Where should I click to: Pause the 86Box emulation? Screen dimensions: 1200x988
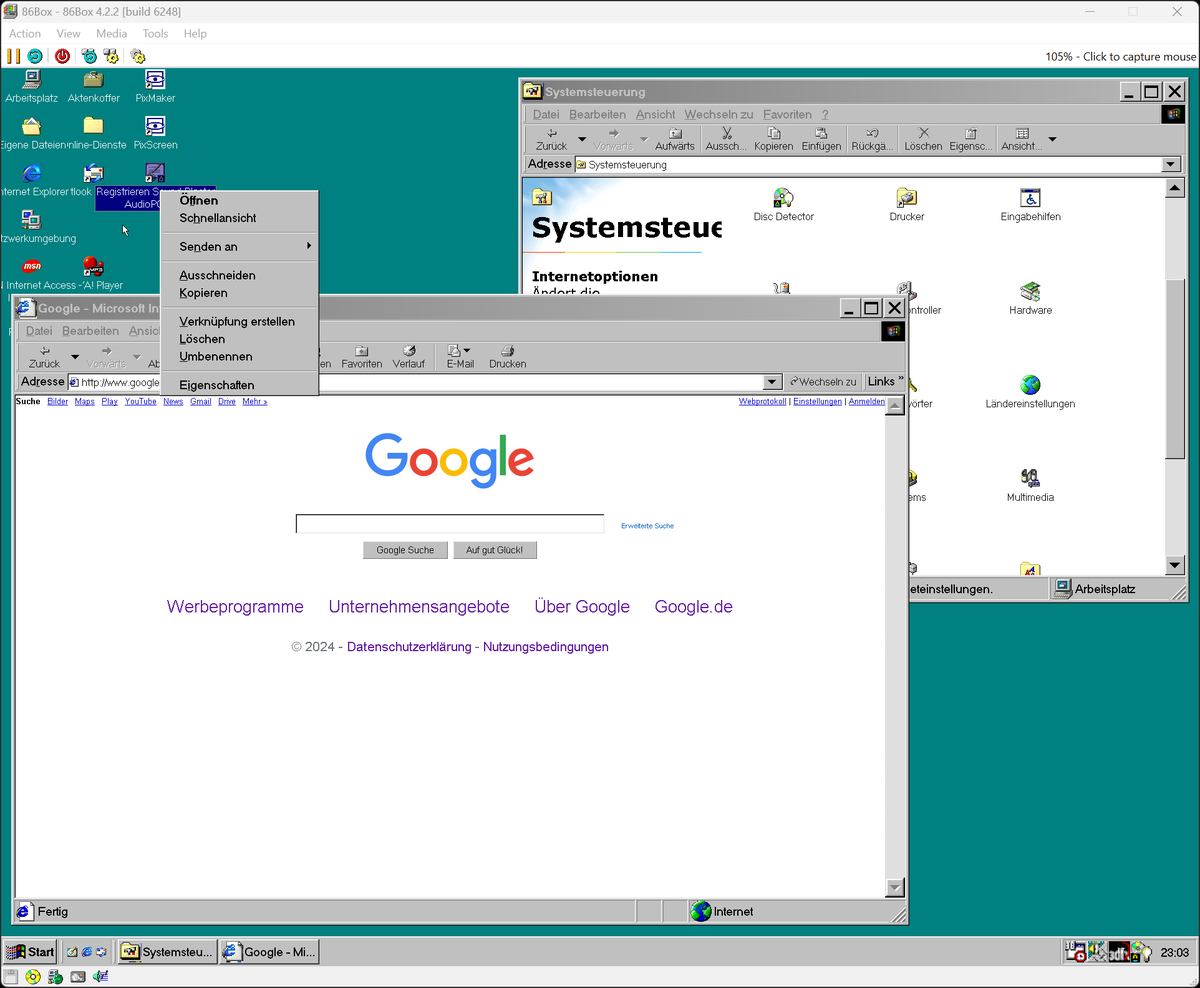coord(14,56)
